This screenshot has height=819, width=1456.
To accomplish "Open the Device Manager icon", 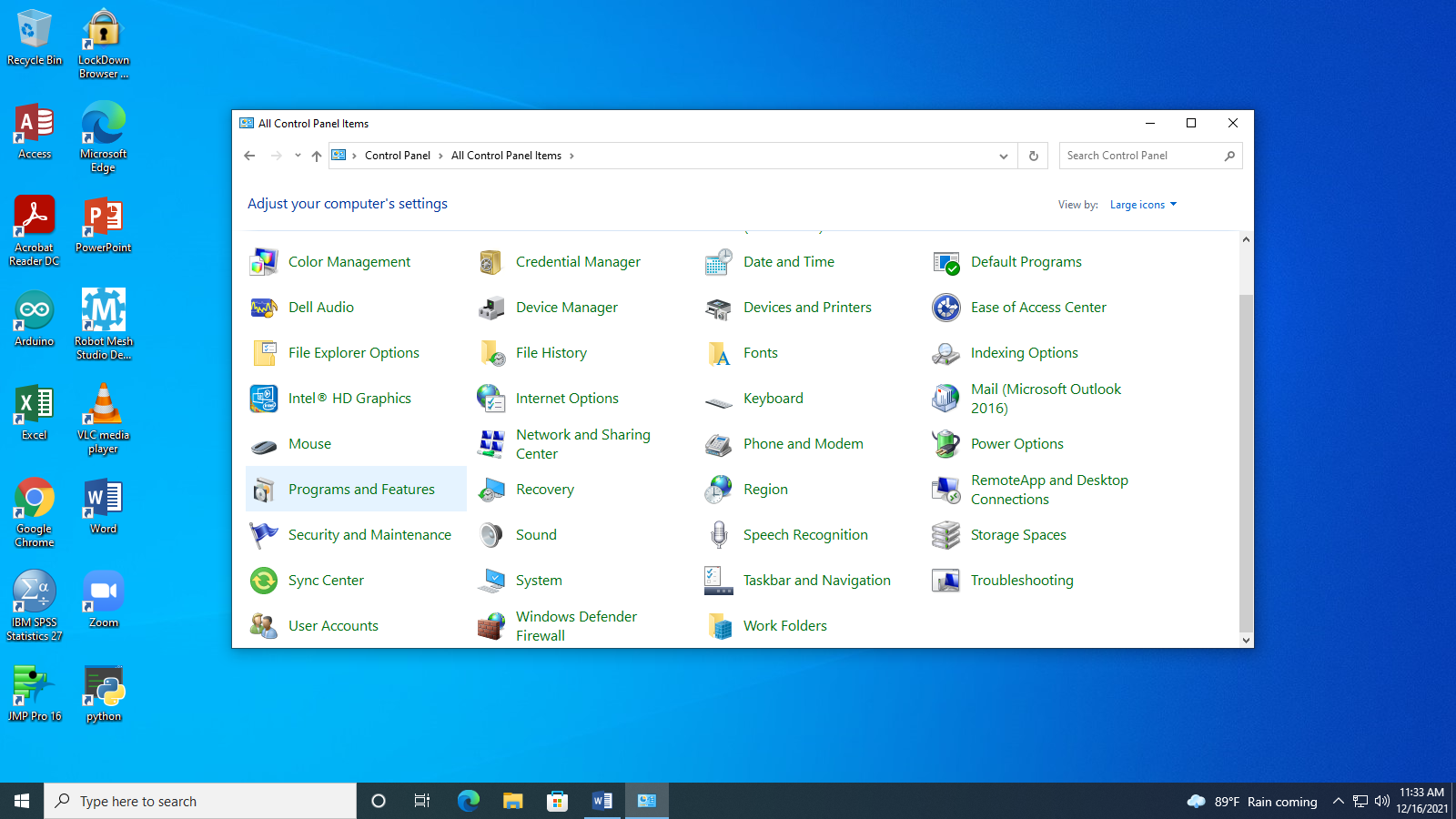I will (x=491, y=308).
